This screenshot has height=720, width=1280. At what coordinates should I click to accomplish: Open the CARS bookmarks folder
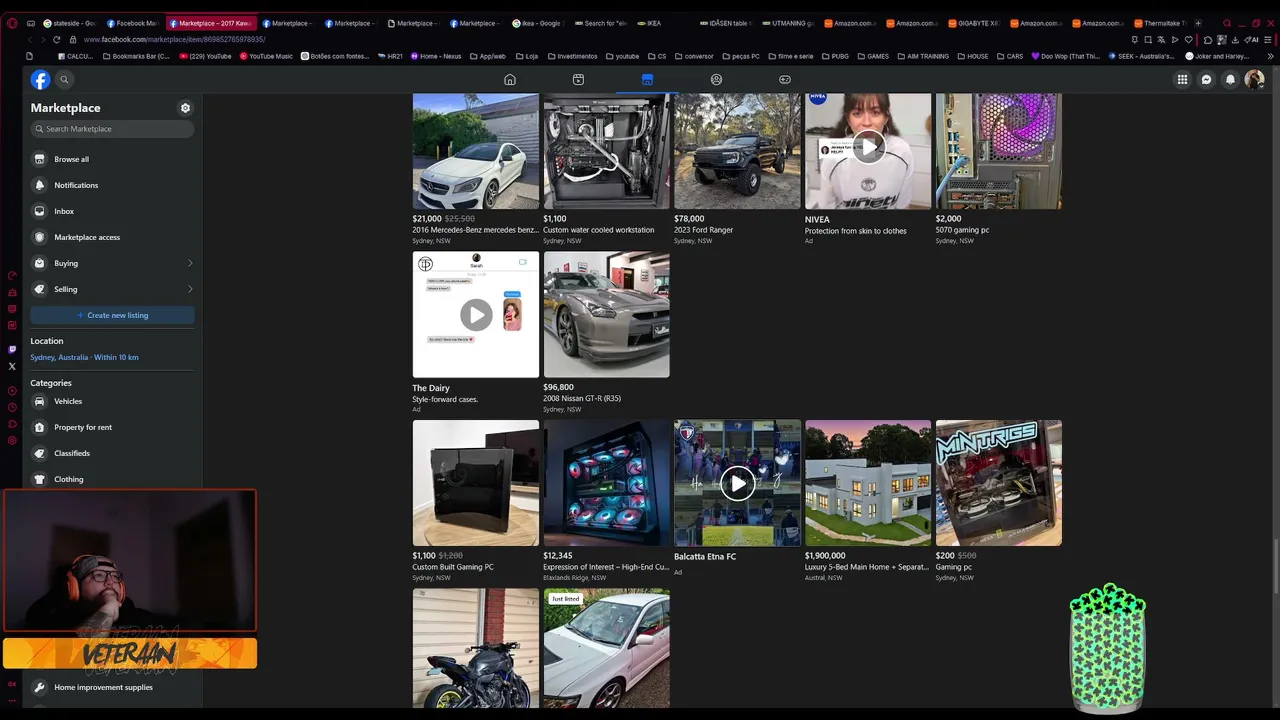[1010, 56]
